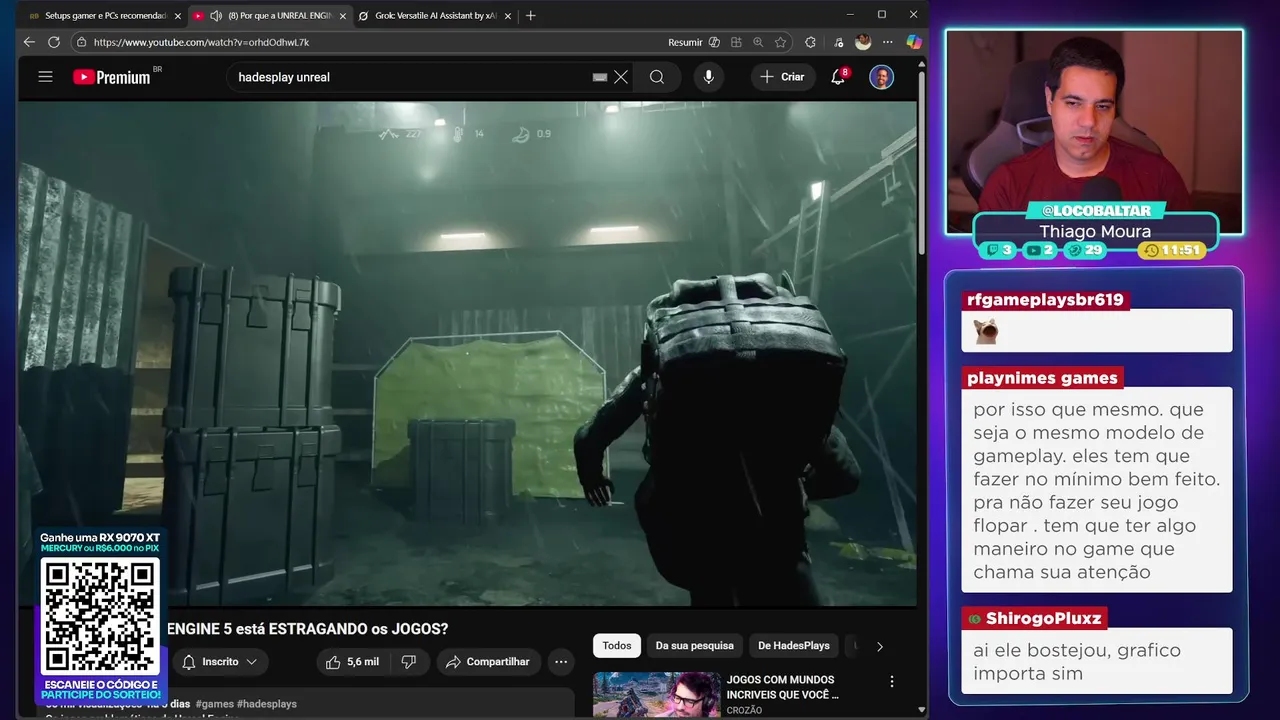1280x720 pixels.
Task: Click the #hadesplays hashtag link
Action: click(267, 704)
